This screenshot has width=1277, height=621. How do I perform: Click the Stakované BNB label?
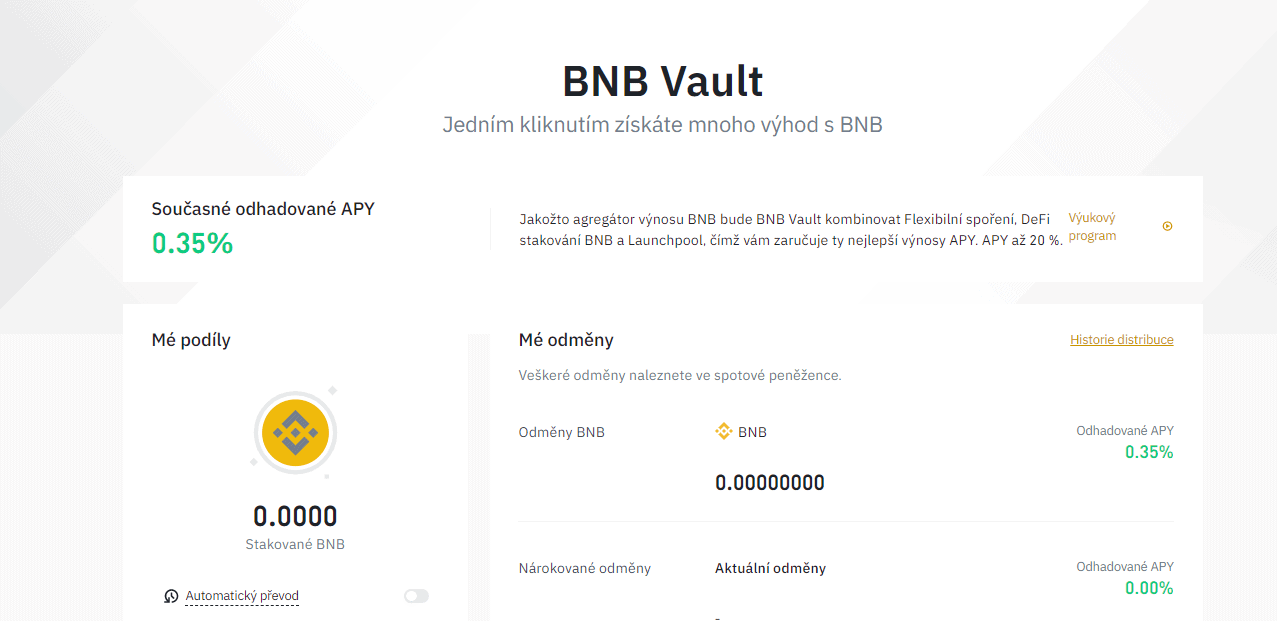pos(295,545)
